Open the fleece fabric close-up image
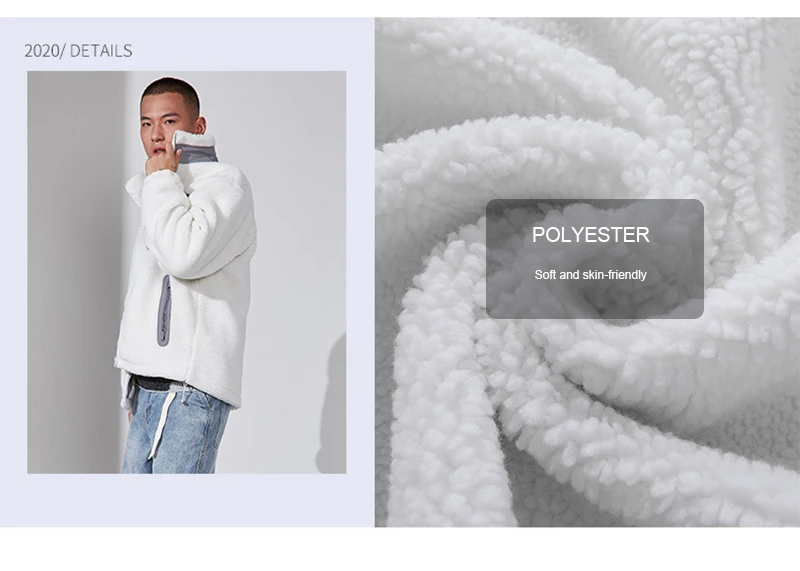 coord(587,272)
